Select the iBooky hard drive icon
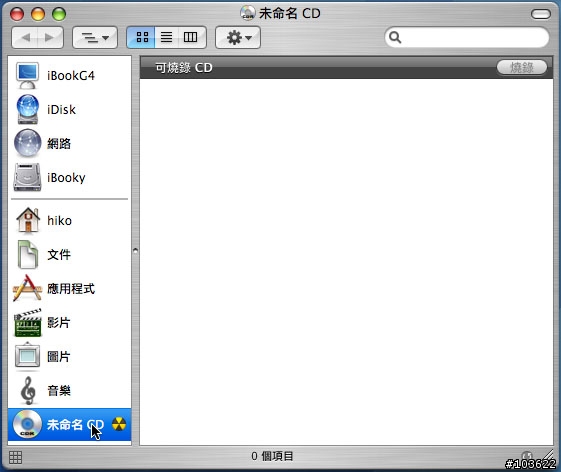This screenshot has width=561, height=472. click(x=27, y=177)
